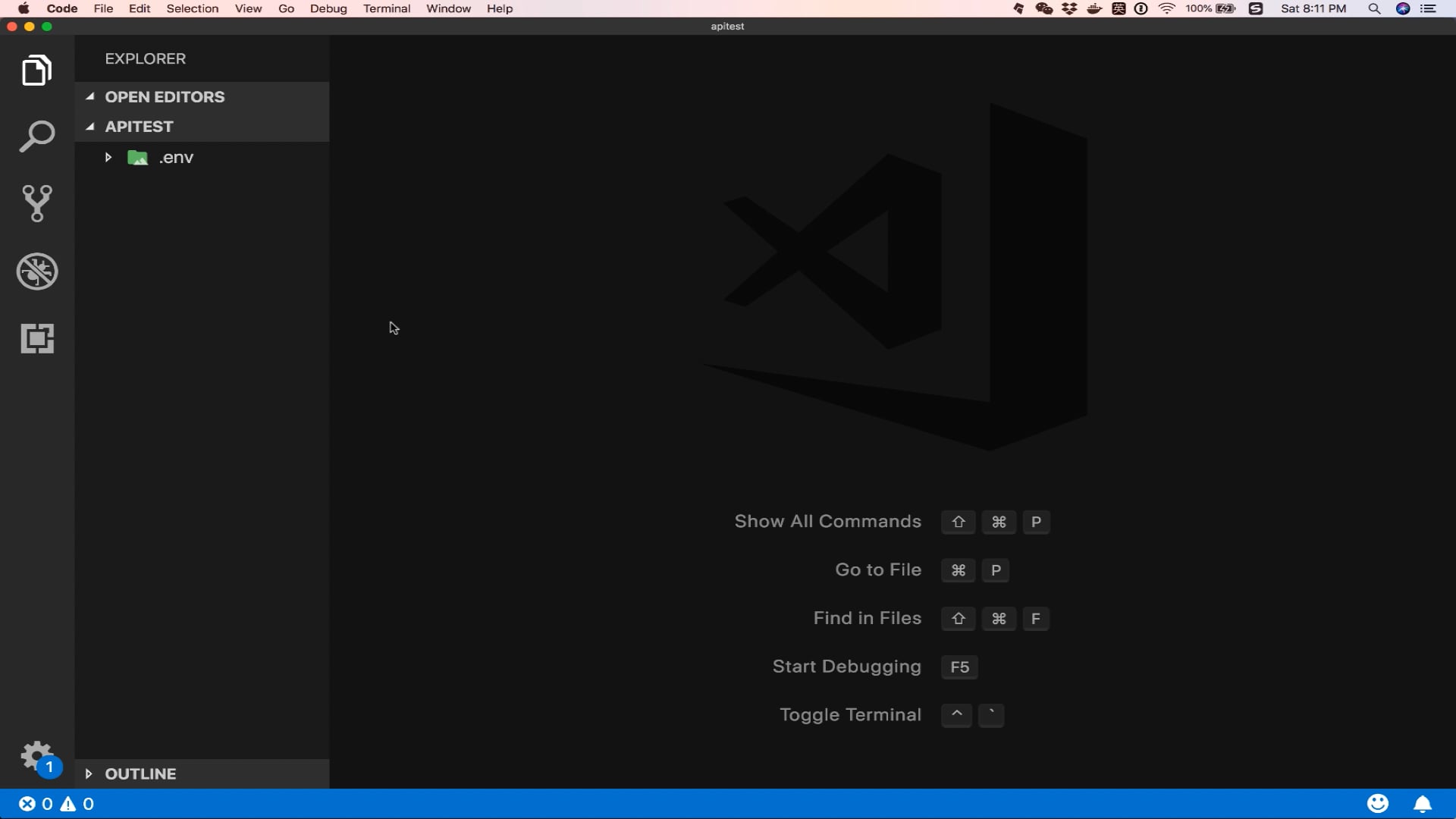The width and height of the screenshot is (1456, 819).
Task: Open the Selection menu
Action: click(x=193, y=8)
